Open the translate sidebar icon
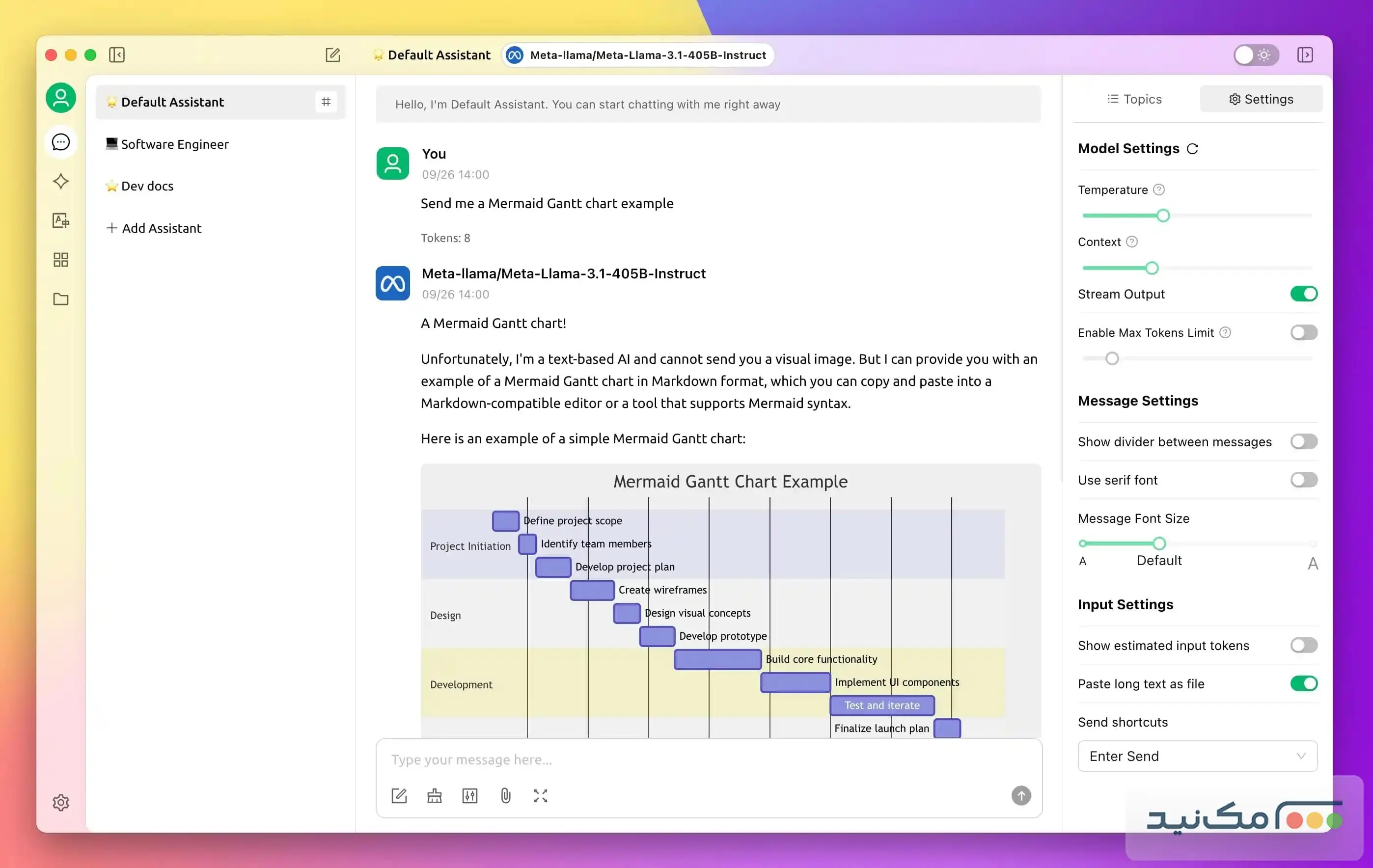This screenshot has height=868, width=1373. tap(60, 220)
